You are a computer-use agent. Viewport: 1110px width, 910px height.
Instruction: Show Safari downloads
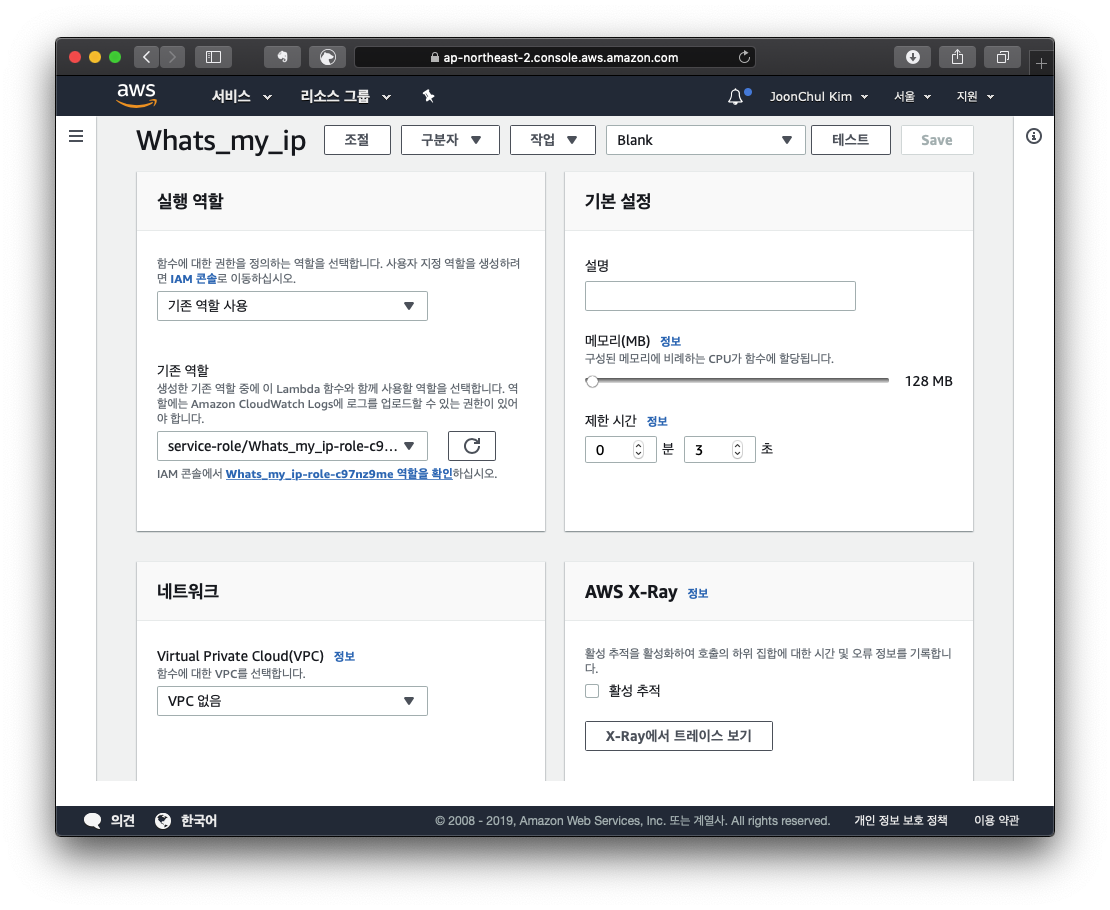912,57
